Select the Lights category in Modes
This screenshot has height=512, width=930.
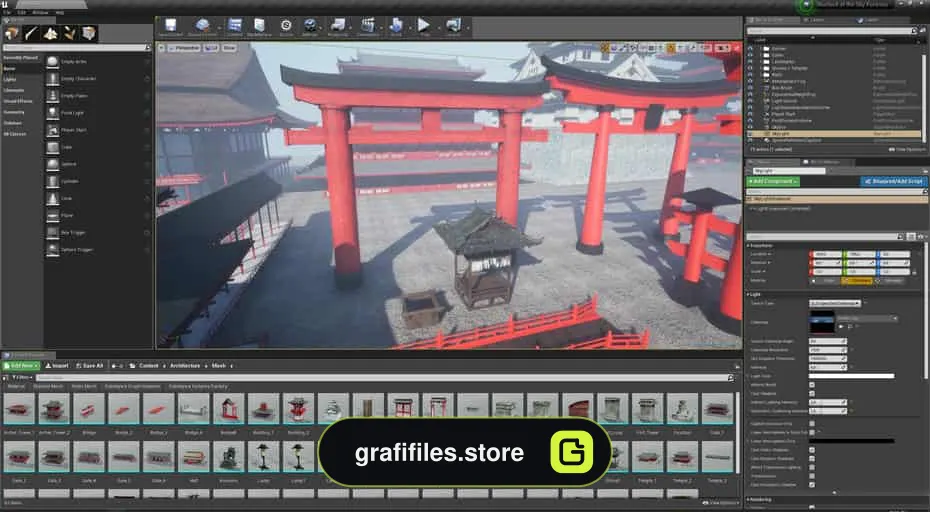click(10, 79)
